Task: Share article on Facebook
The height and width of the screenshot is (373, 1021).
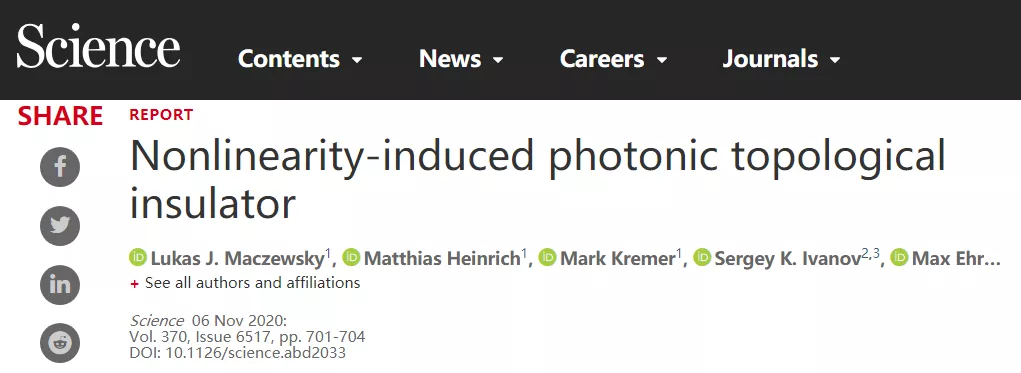Action: 60,167
